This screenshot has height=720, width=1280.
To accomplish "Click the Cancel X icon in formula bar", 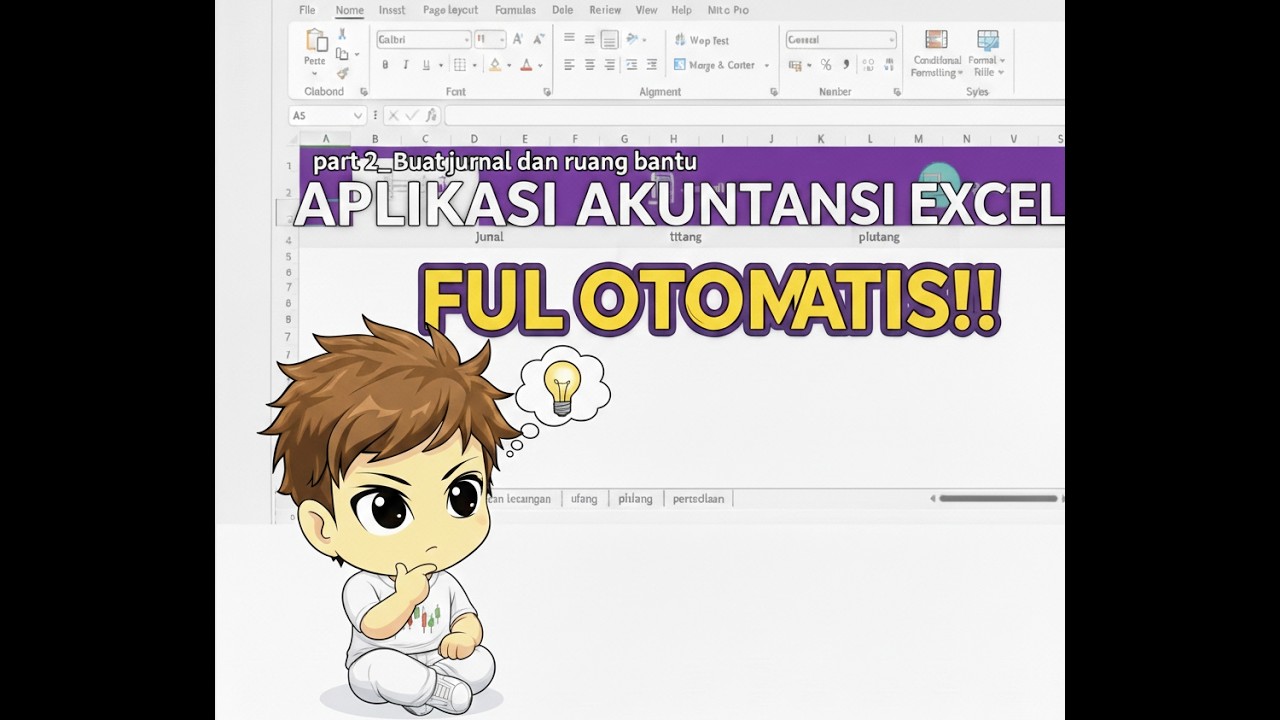I will [x=393, y=116].
